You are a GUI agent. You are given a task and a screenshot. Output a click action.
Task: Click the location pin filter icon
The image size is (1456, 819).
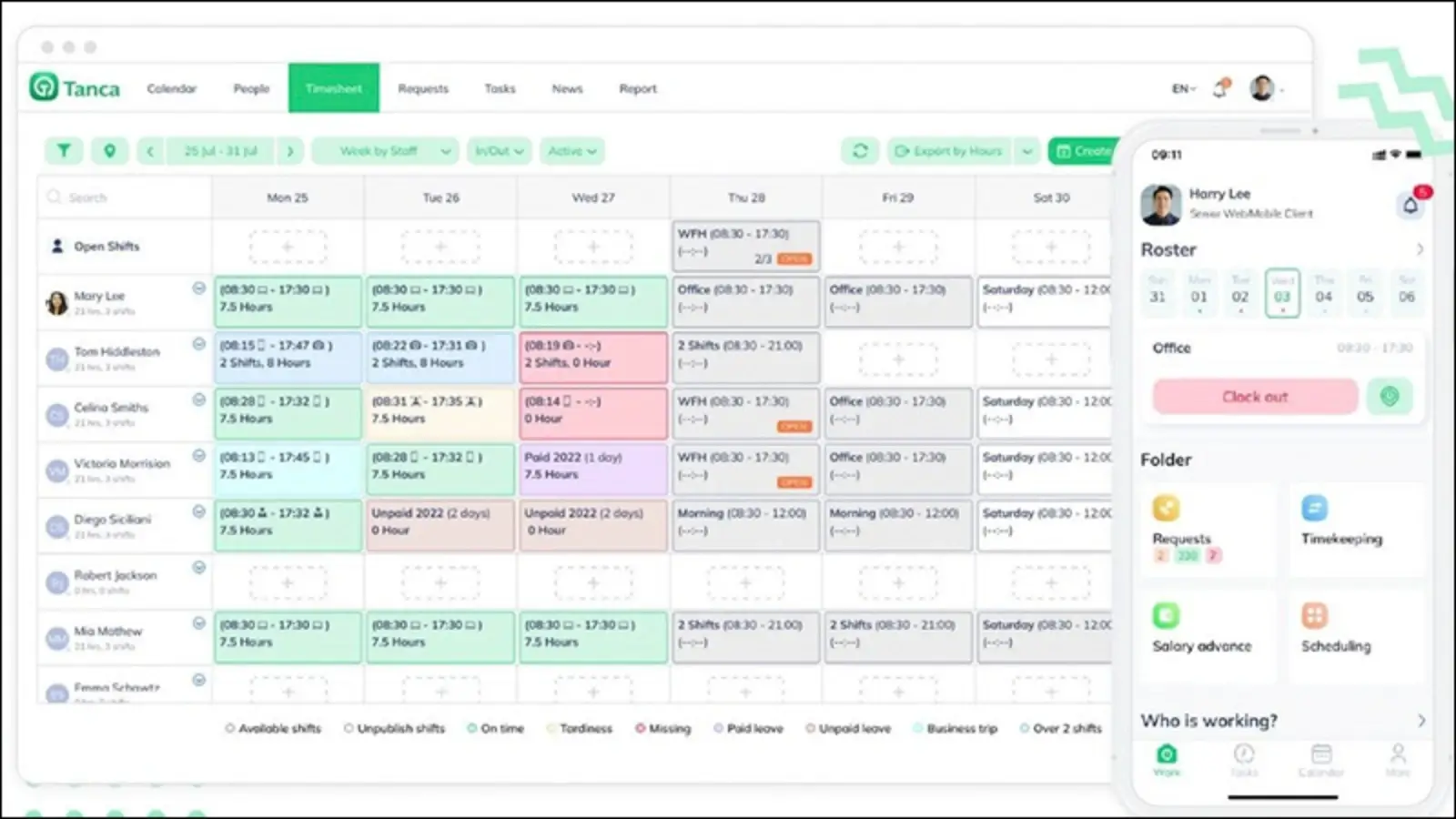click(x=109, y=151)
